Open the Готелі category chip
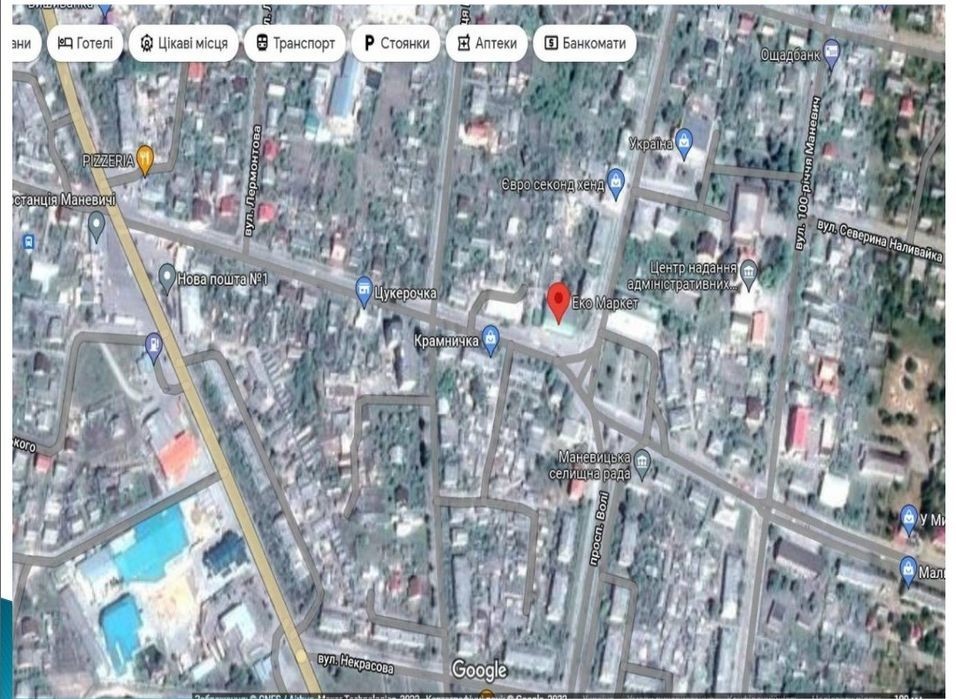The width and height of the screenshot is (956, 699). click(85, 43)
